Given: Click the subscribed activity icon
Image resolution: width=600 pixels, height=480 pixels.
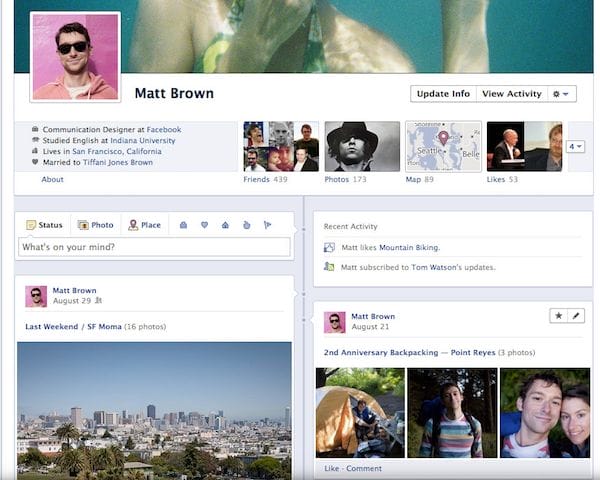Looking at the screenshot, I should click(x=329, y=266).
